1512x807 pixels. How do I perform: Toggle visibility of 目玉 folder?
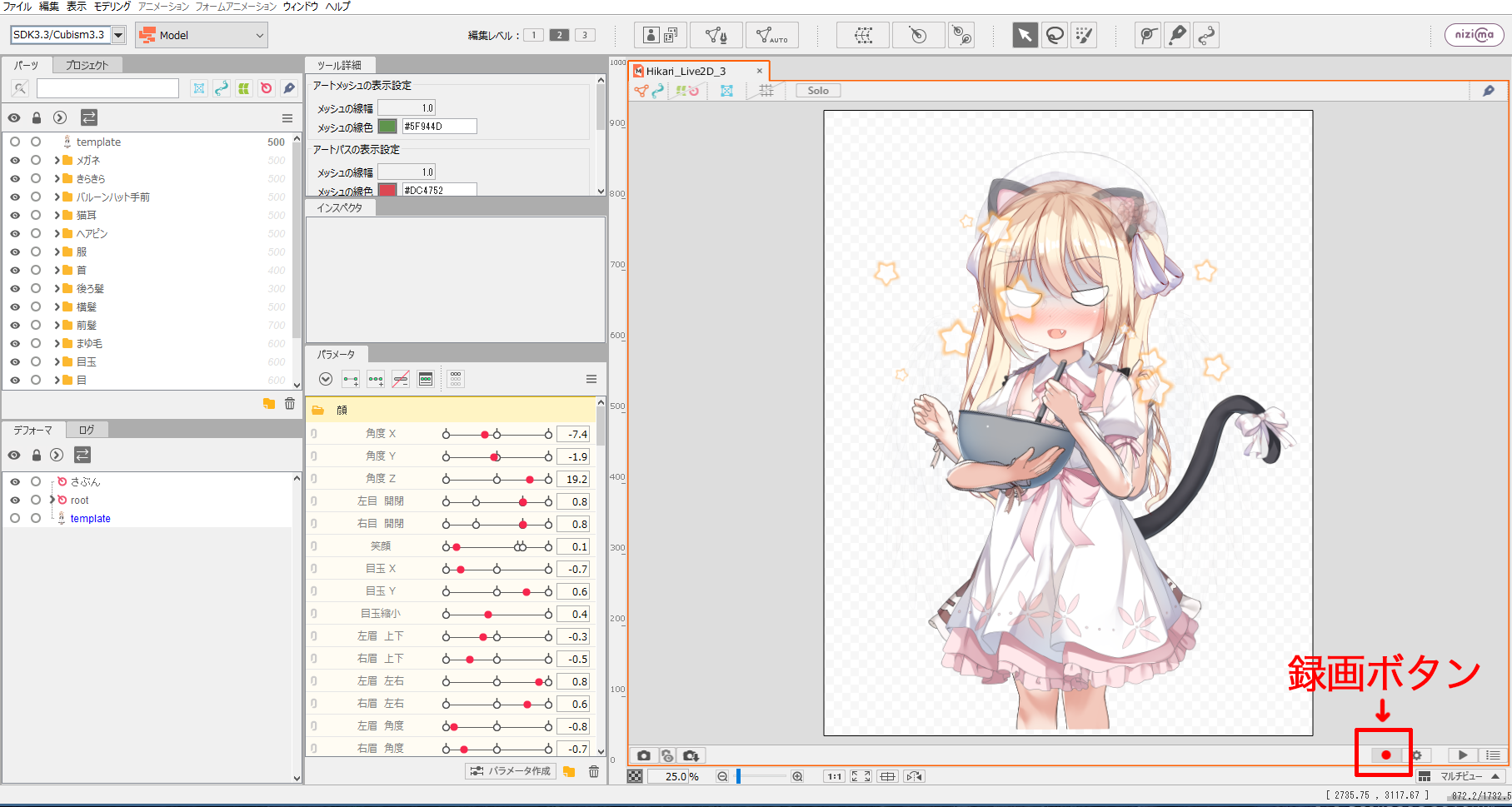15,361
